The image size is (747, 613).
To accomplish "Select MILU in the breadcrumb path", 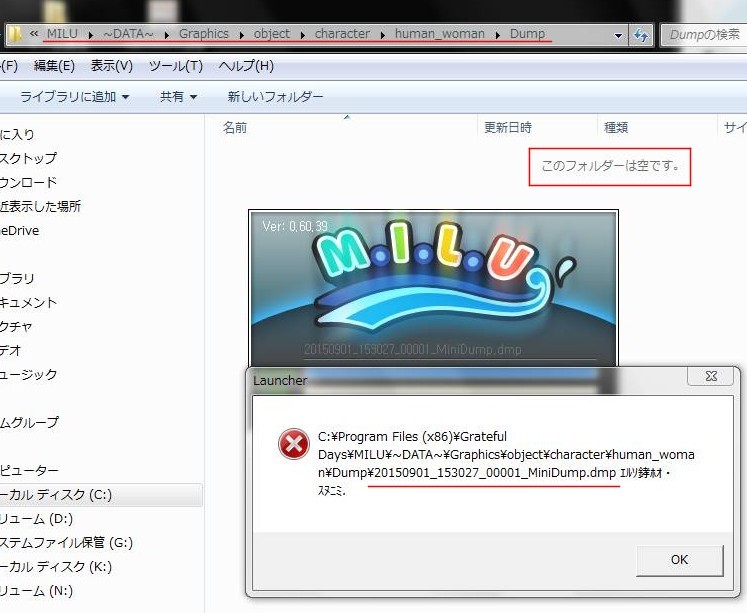I will pos(63,34).
